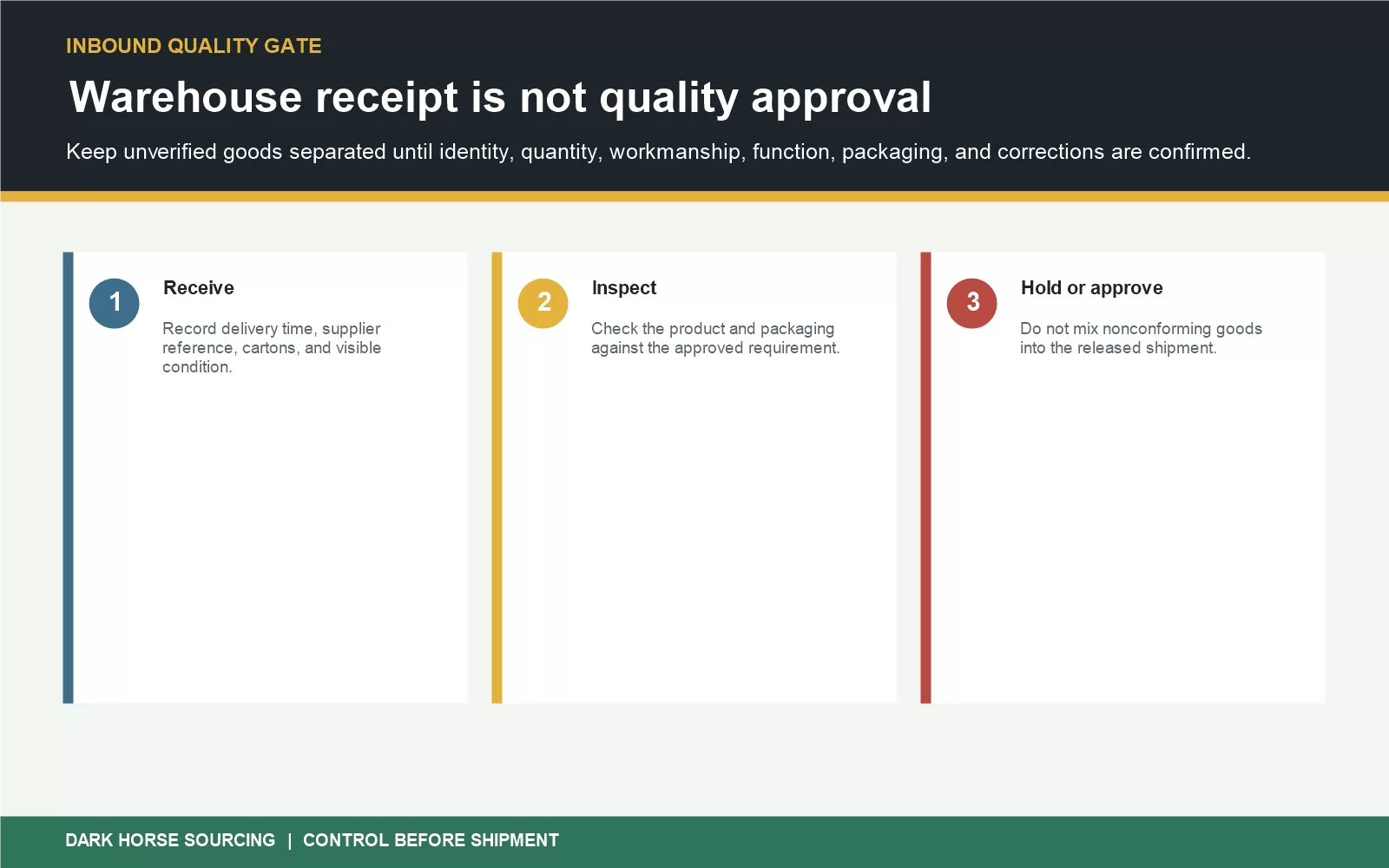Click the red number 3 circle
1389x868 pixels.
972,303
